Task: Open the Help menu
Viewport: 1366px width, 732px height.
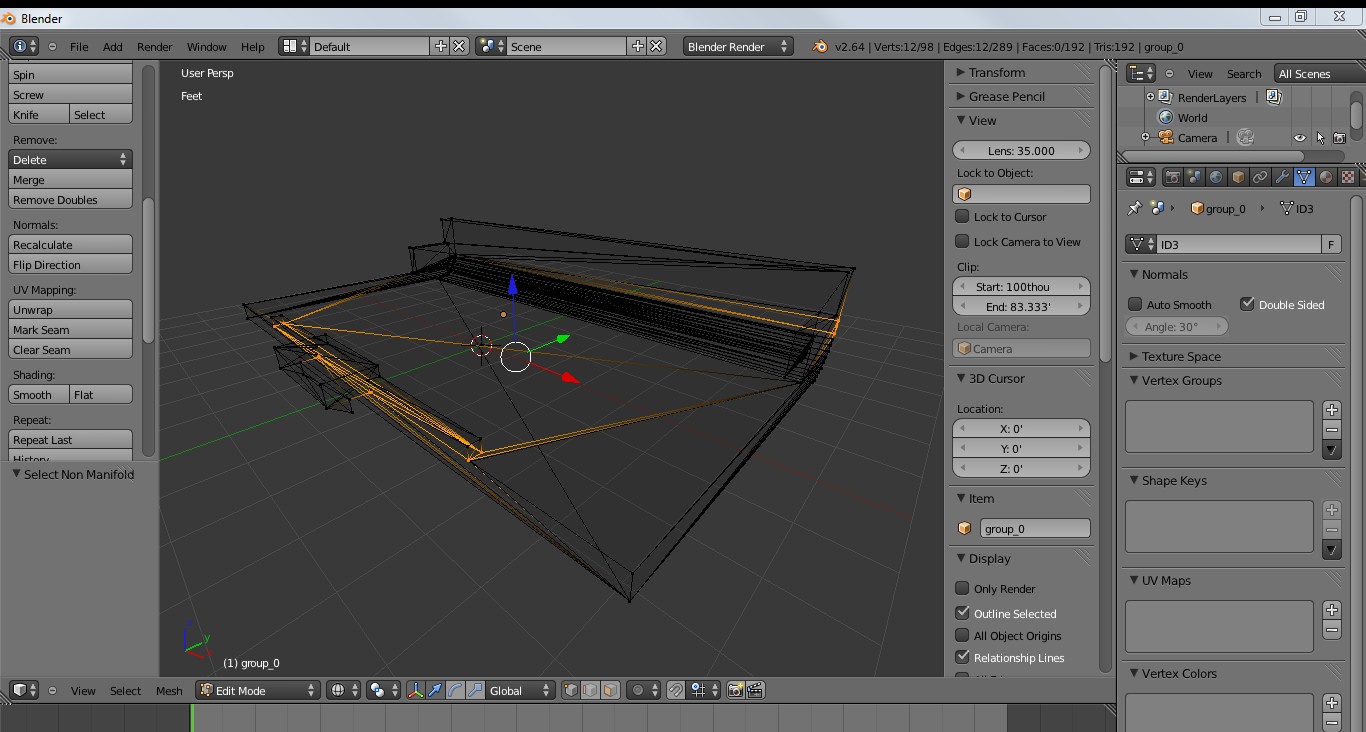Action: click(x=253, y=47)
